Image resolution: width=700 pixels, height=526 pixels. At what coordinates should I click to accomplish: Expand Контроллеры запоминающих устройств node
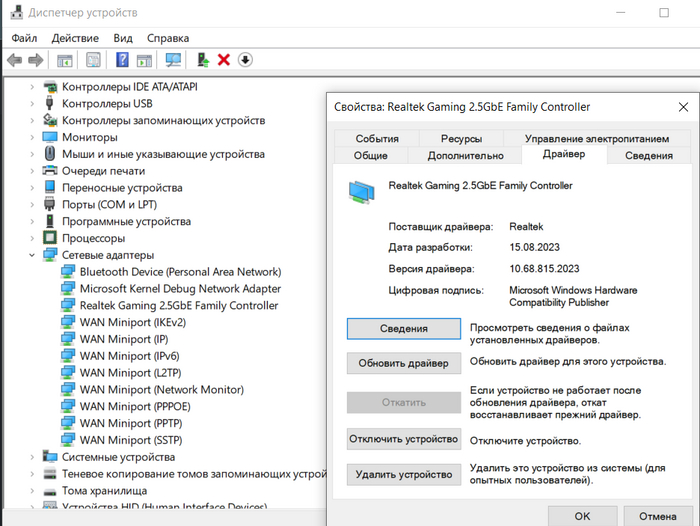(x=32, y=121)
